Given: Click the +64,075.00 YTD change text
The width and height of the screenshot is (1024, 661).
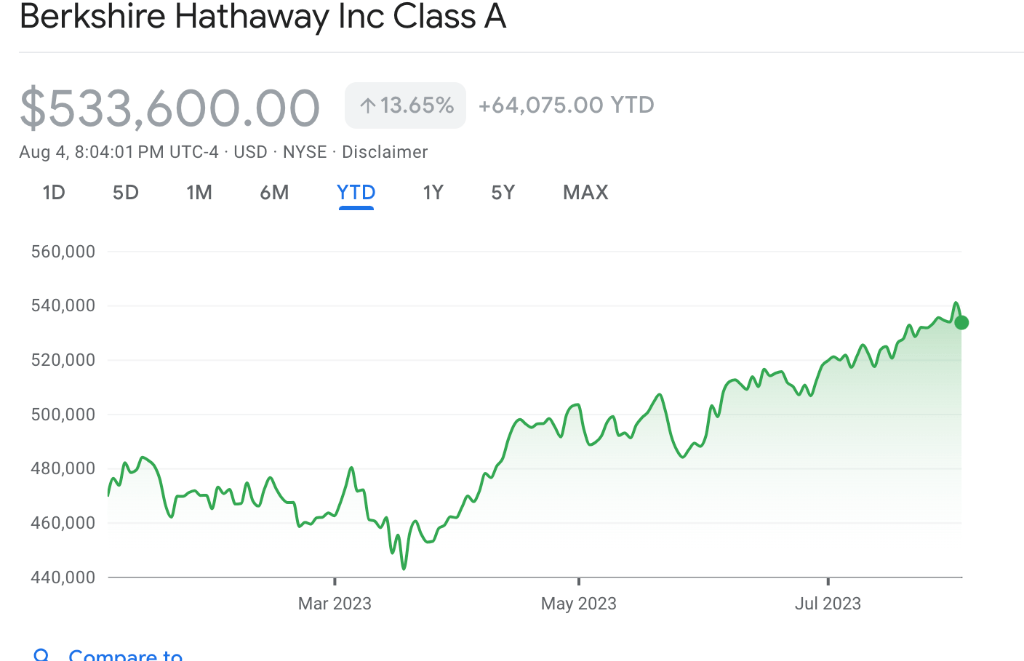Looking at the screenshot, I should (x=566, y=105).
